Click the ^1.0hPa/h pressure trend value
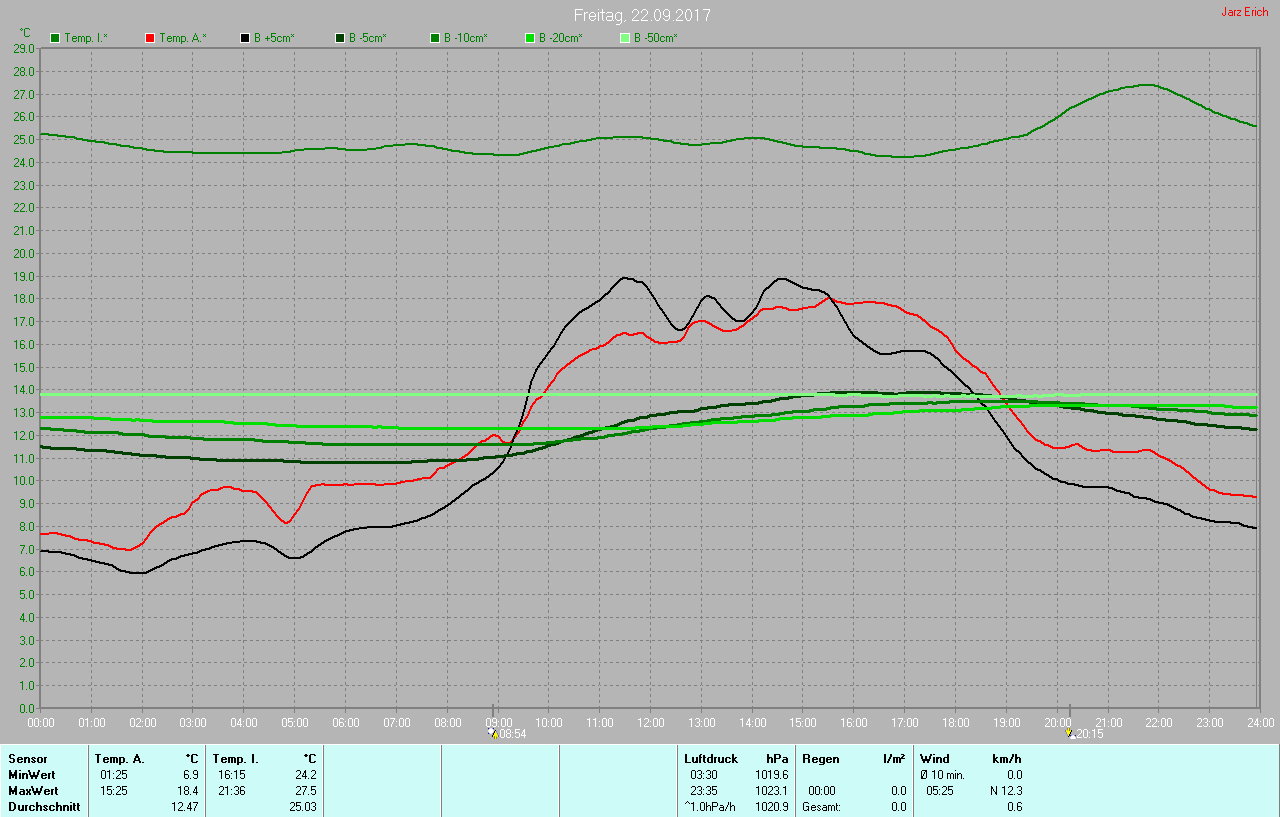 click(711, 807)
